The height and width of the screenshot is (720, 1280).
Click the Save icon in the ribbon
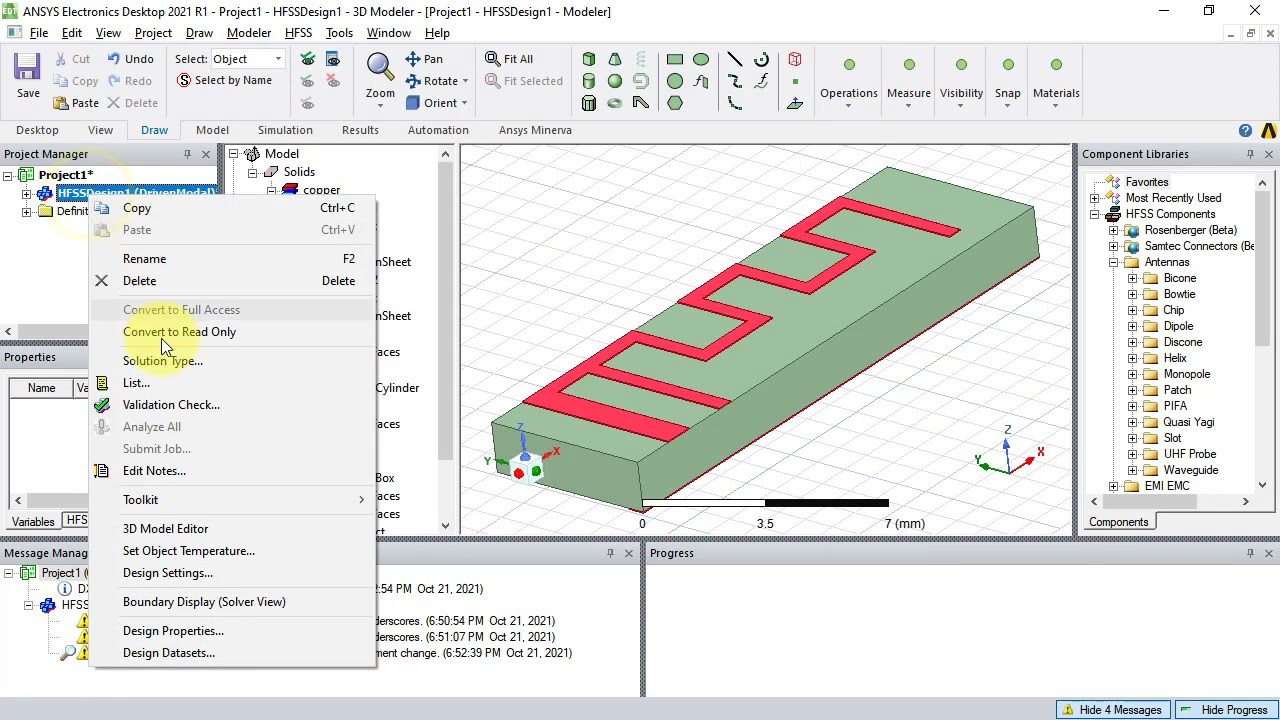tap(28, 76)
